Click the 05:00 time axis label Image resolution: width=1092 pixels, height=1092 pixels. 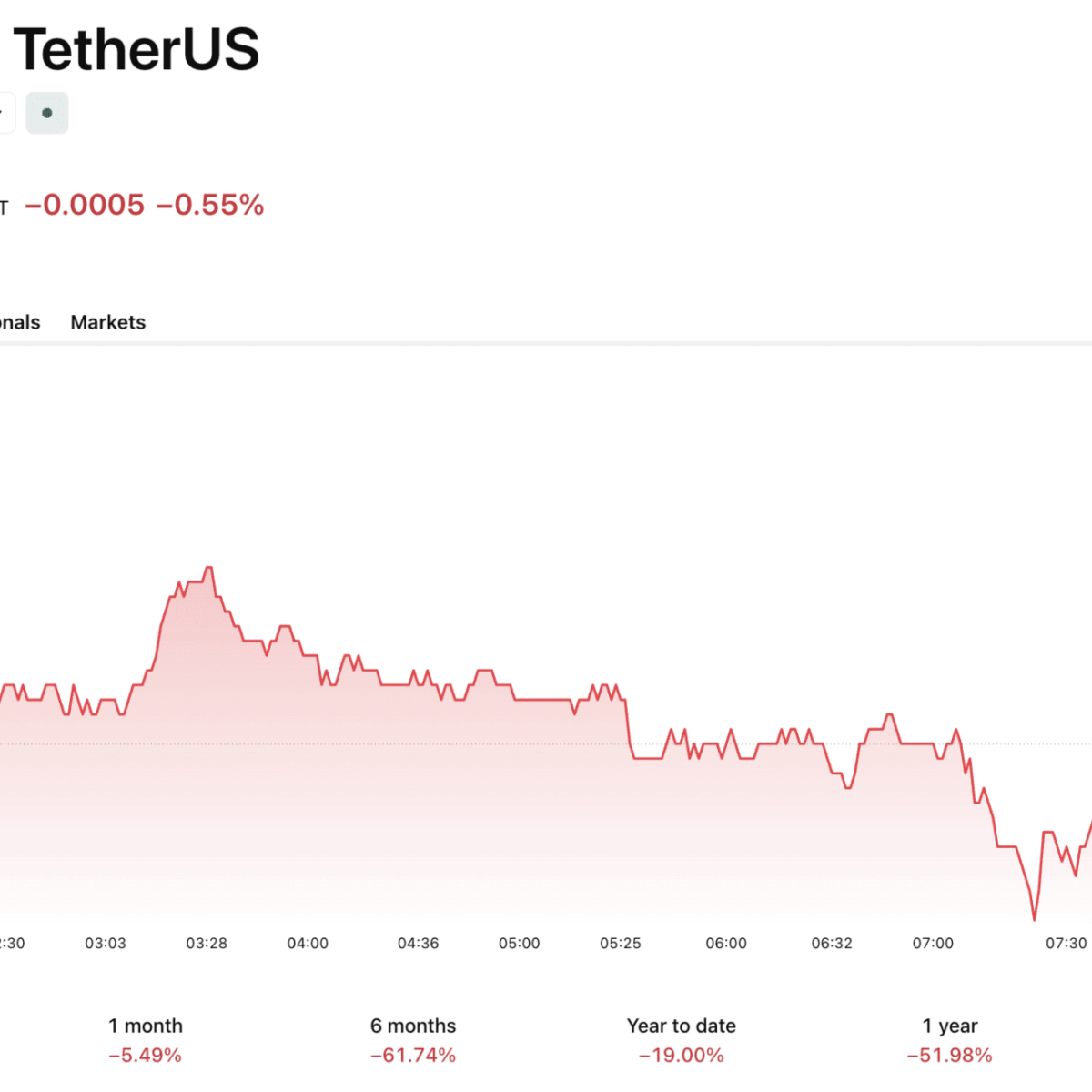pos(519,943)
